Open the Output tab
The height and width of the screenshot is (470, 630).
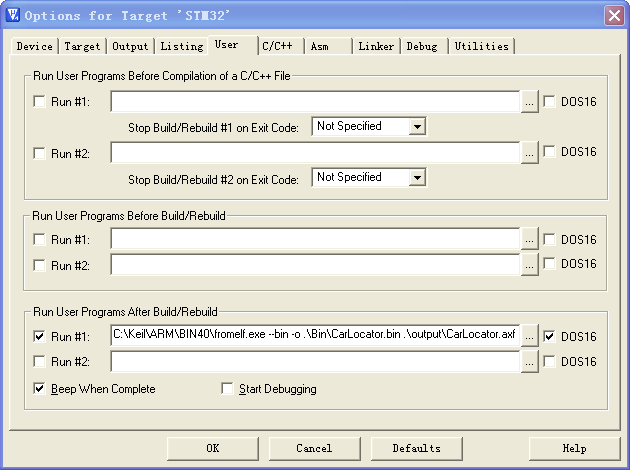[130, 46]
